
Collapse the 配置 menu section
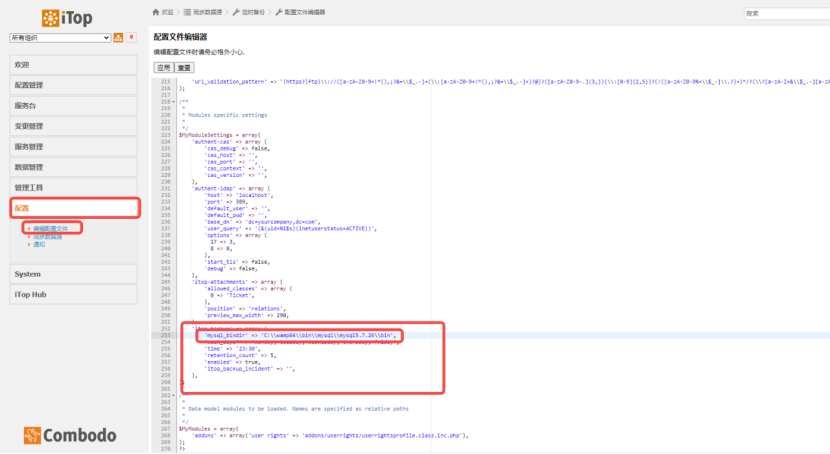[75, 208]
